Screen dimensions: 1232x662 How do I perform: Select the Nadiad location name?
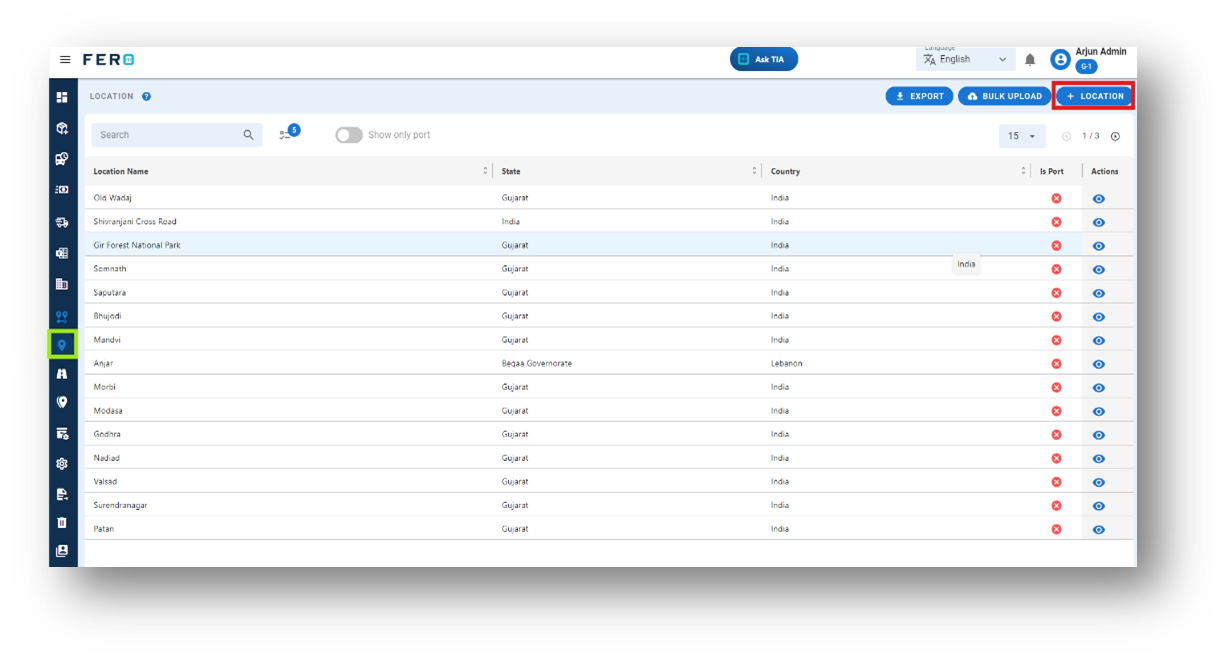pyautogui.click(x=107, y=458)
